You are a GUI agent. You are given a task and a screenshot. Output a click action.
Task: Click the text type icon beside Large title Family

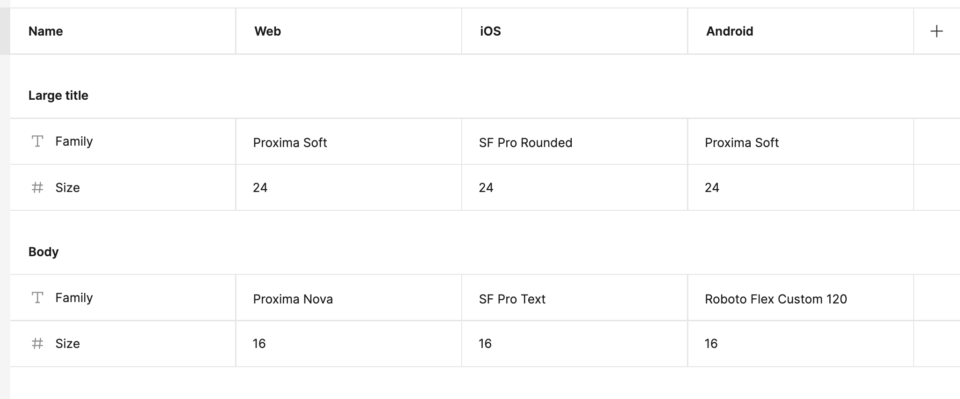pos(37,141)
